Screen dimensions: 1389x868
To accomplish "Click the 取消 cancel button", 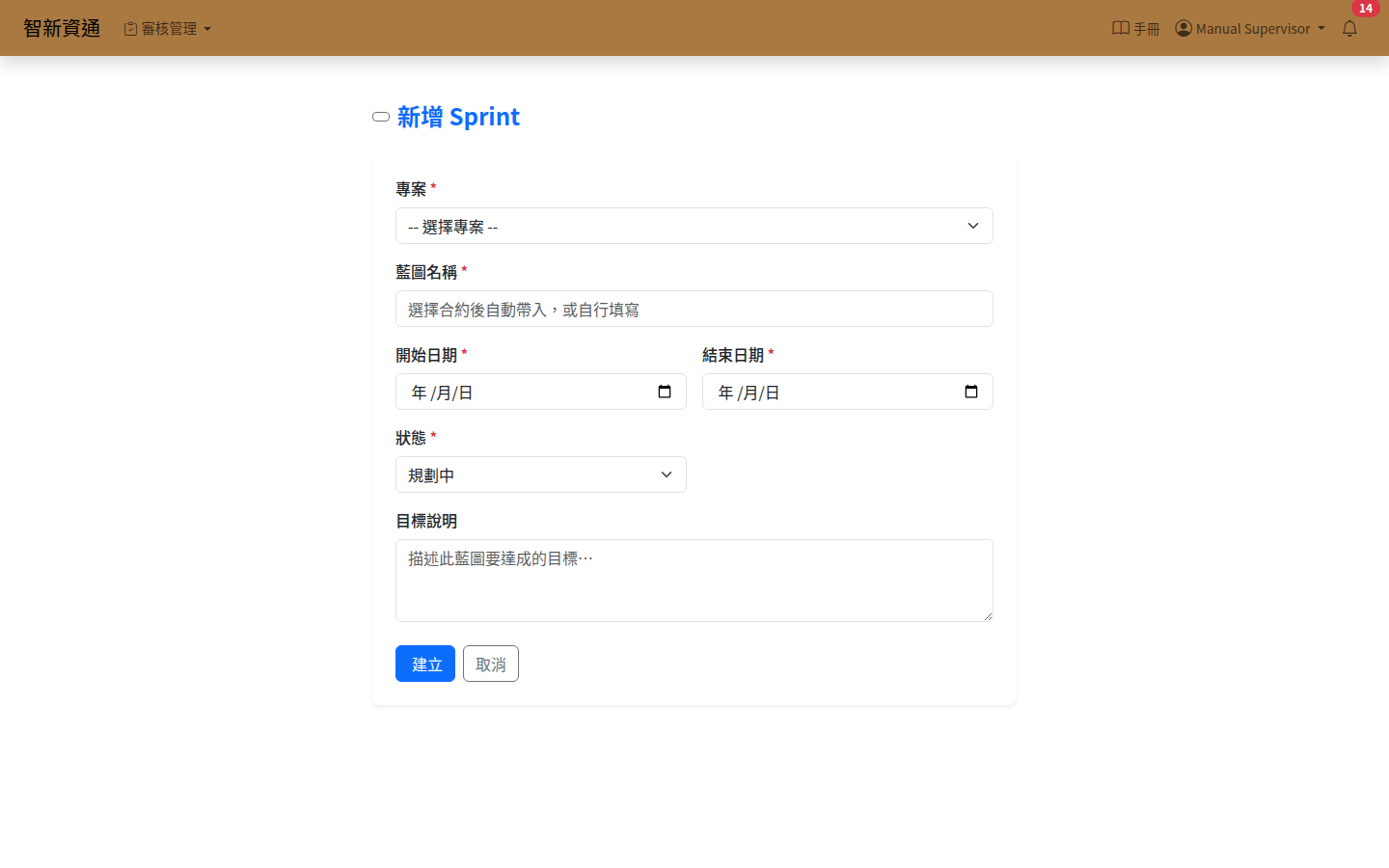I will [491, 664].
